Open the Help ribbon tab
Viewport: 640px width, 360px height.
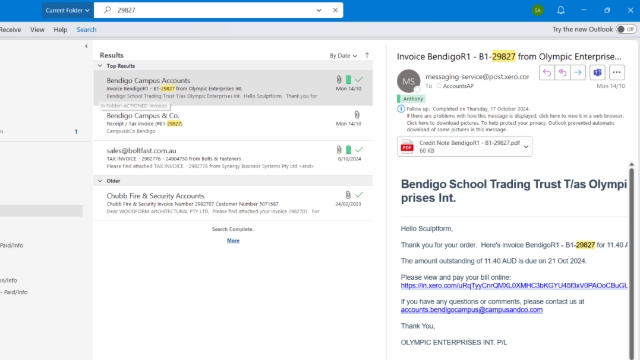(x=60, y=29)
